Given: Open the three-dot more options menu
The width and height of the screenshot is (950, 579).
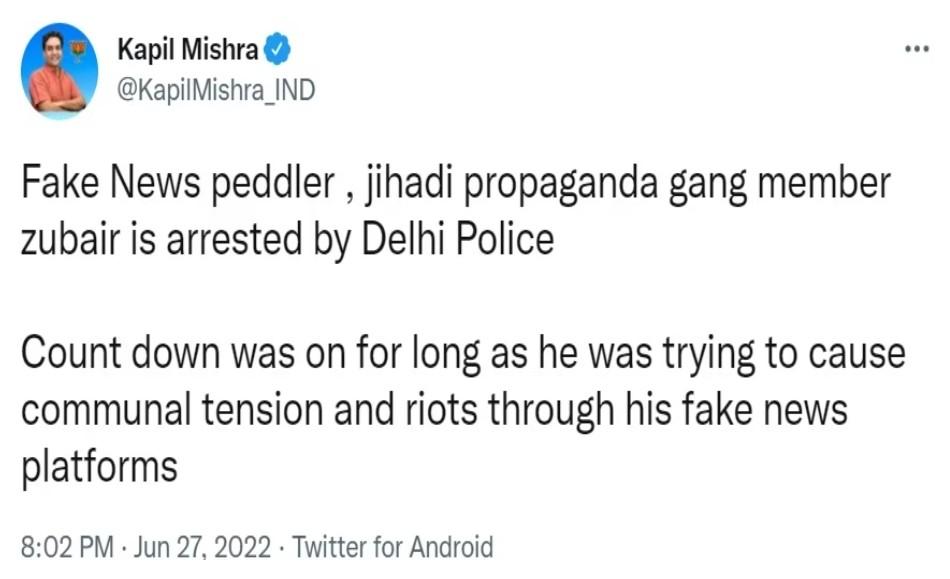Looking at the screenshot, I should pyautogui.click(x=917, y=49).
